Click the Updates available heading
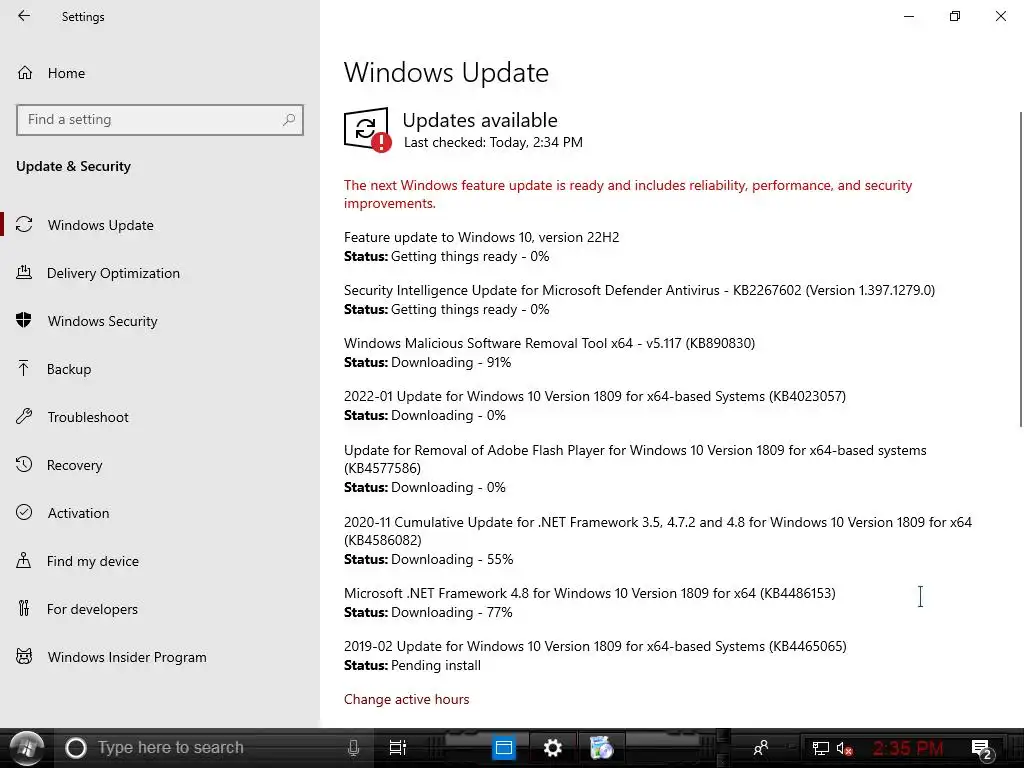 coord(479,120)
